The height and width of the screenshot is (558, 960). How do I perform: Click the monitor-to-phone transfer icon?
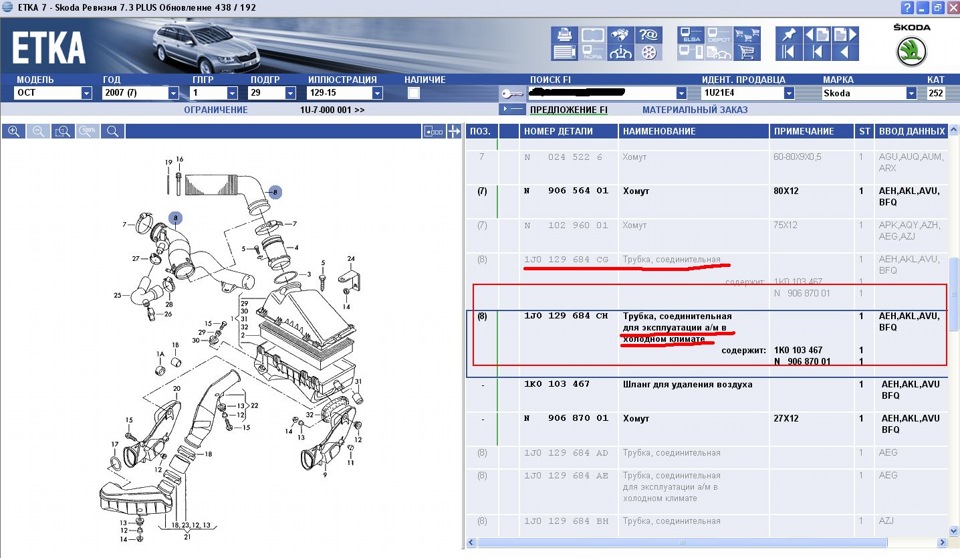(691, 53)
